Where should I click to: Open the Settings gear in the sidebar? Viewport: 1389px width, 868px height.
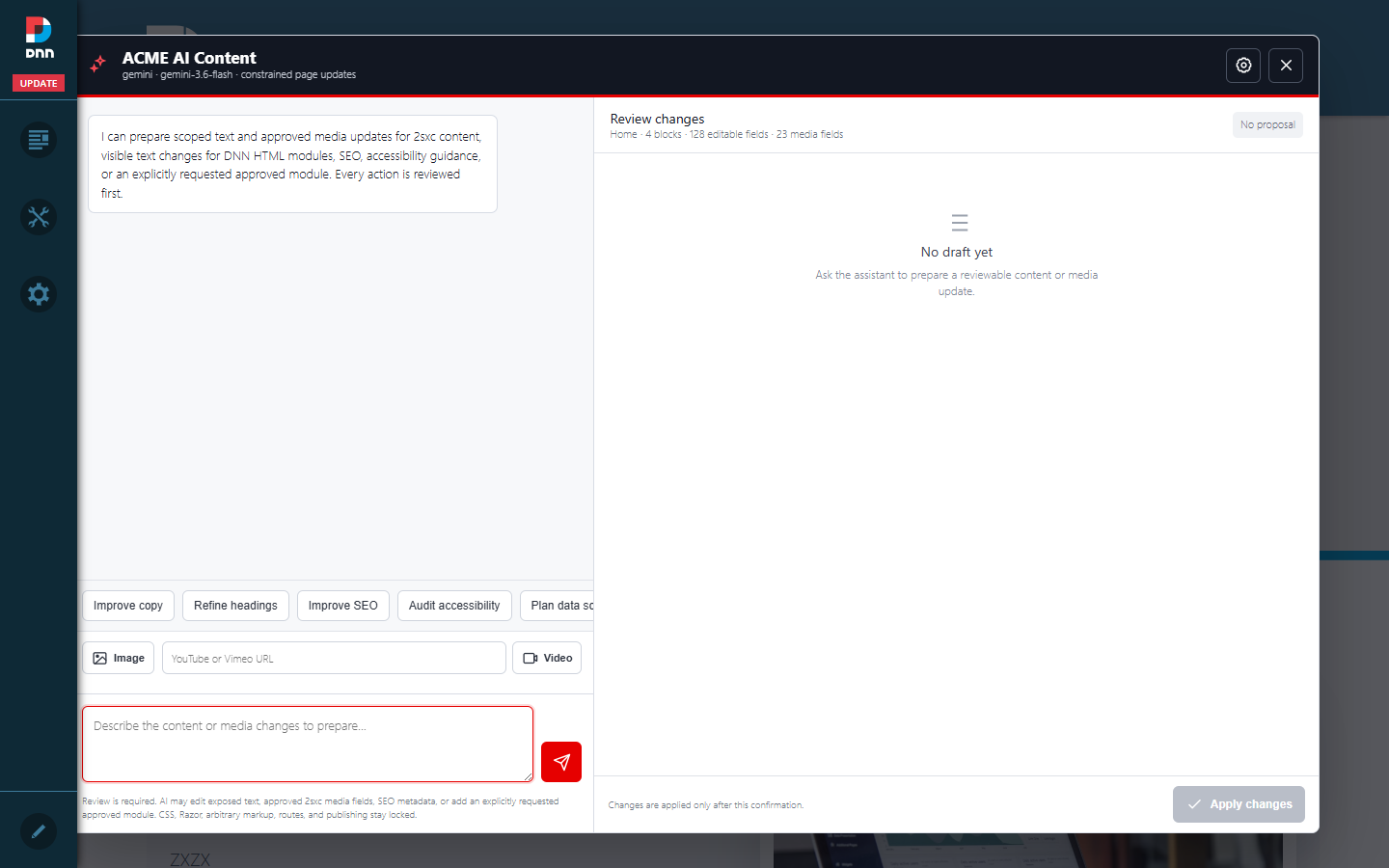[39, 294]
